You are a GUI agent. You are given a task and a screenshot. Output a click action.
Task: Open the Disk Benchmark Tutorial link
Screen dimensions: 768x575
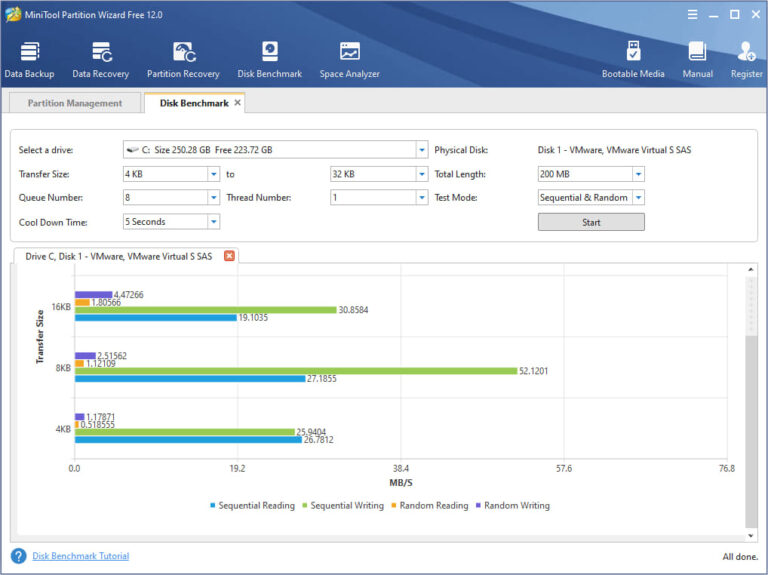[81, 556]
